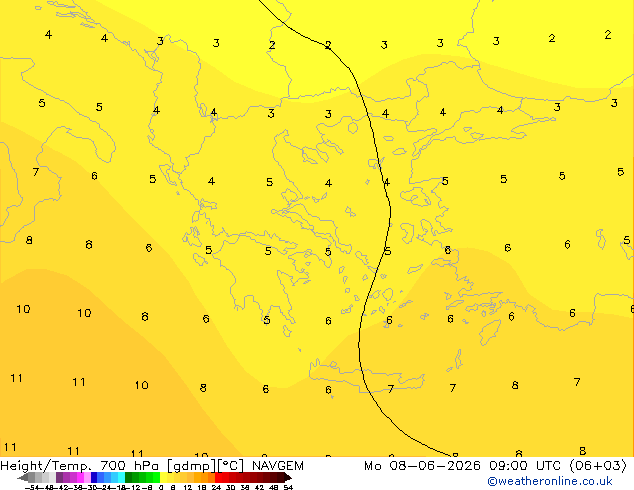Screen dimensions: 634x490
Task: Click the (06+03) forecast run label
Action: click(598, 466)
